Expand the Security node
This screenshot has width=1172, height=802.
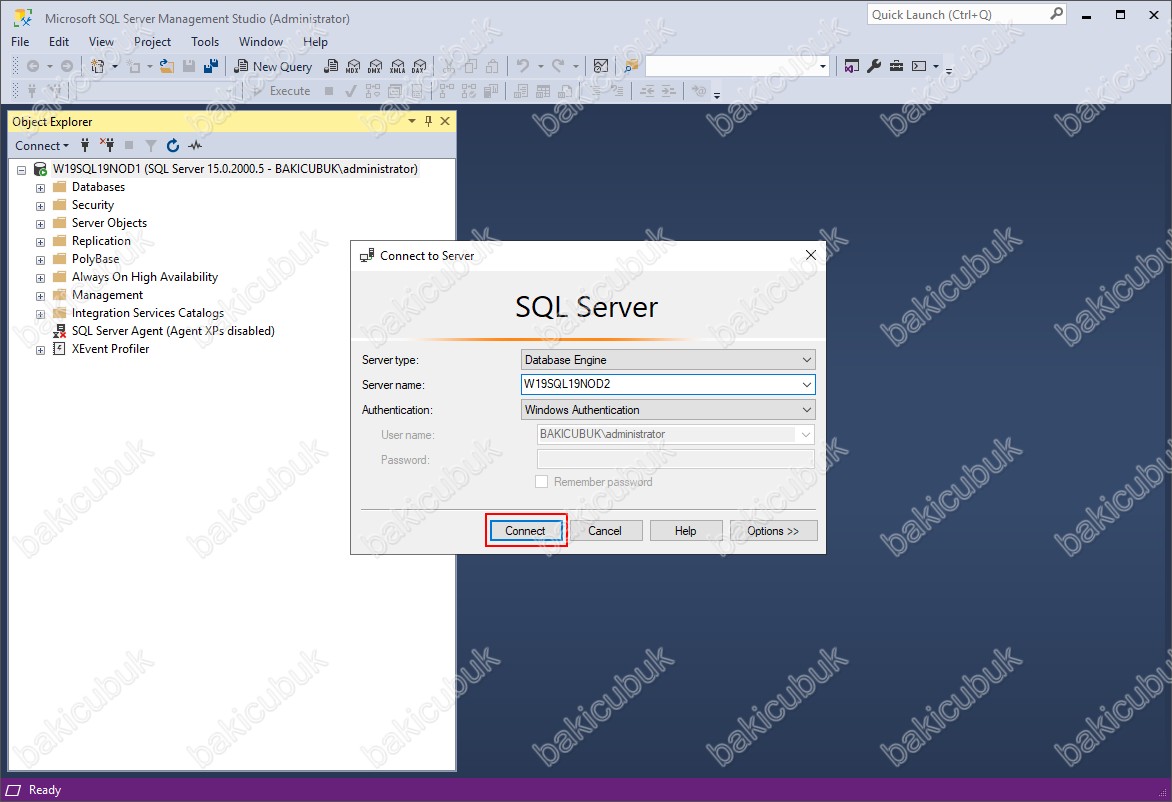(x=40, y=206)
